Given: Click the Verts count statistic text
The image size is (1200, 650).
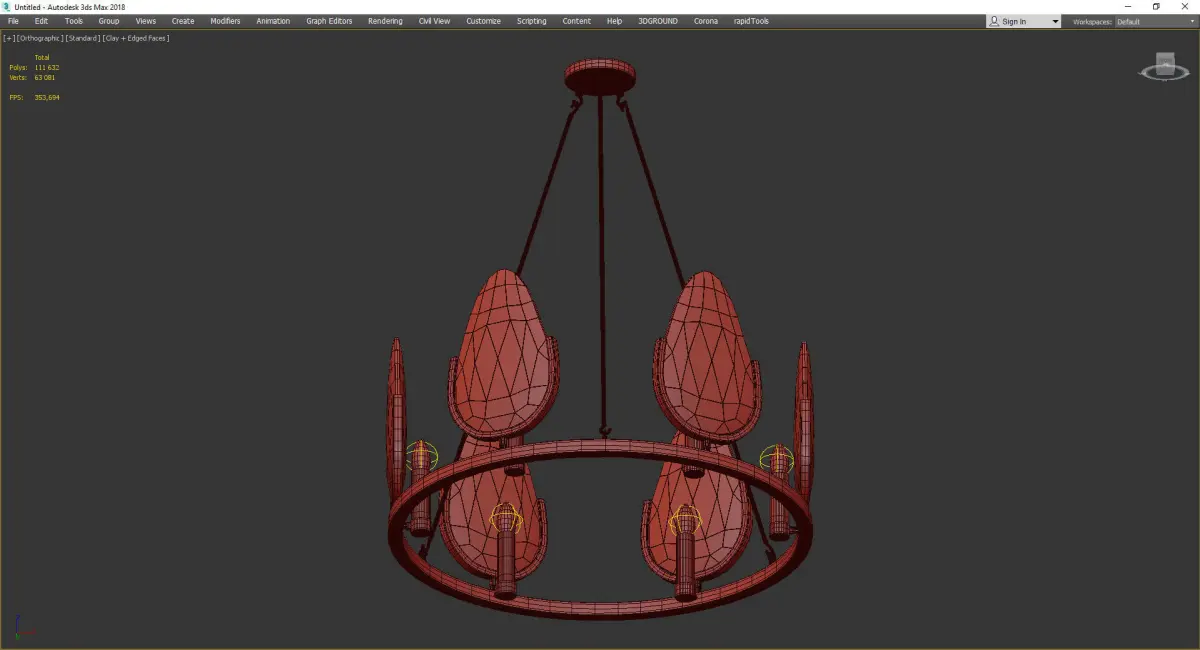Looking at the screenshot, I should [x=33, y=77].
